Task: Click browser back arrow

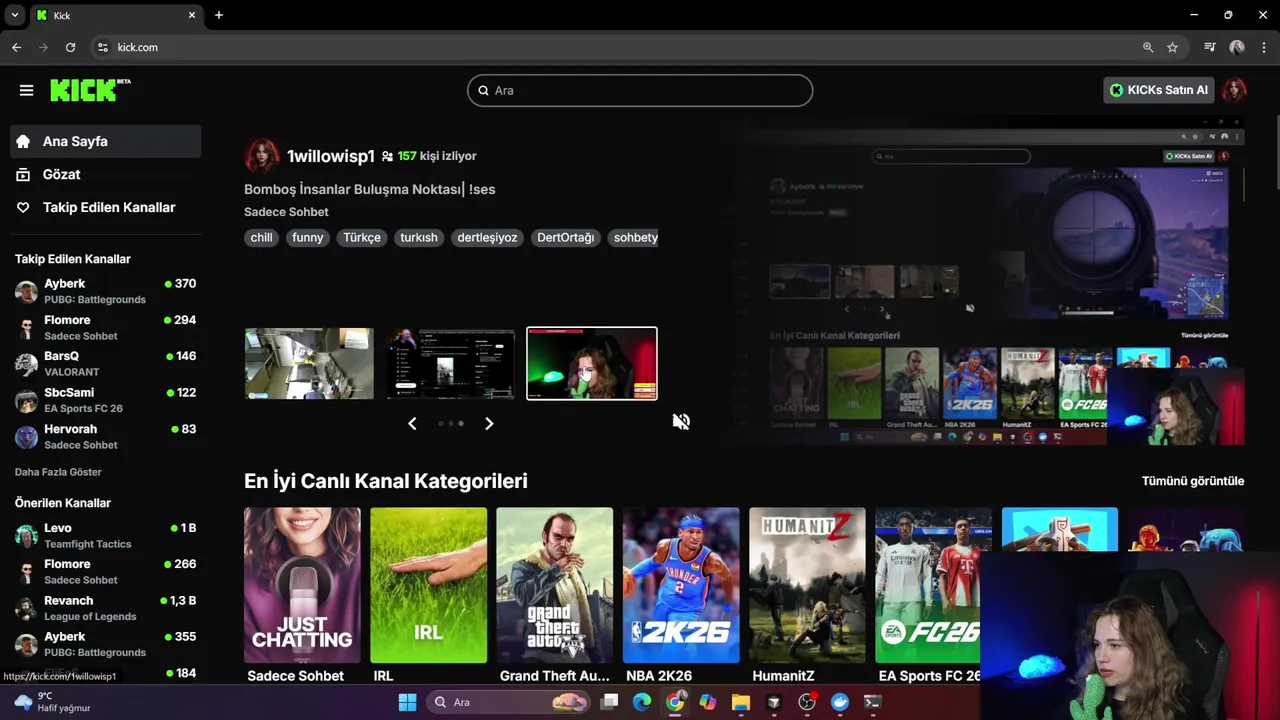Action: pyautogui.click(x=16, y=47)
